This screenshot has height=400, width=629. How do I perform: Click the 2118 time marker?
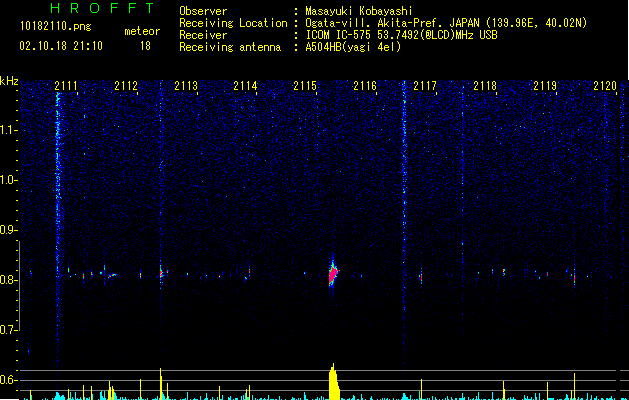485,86
